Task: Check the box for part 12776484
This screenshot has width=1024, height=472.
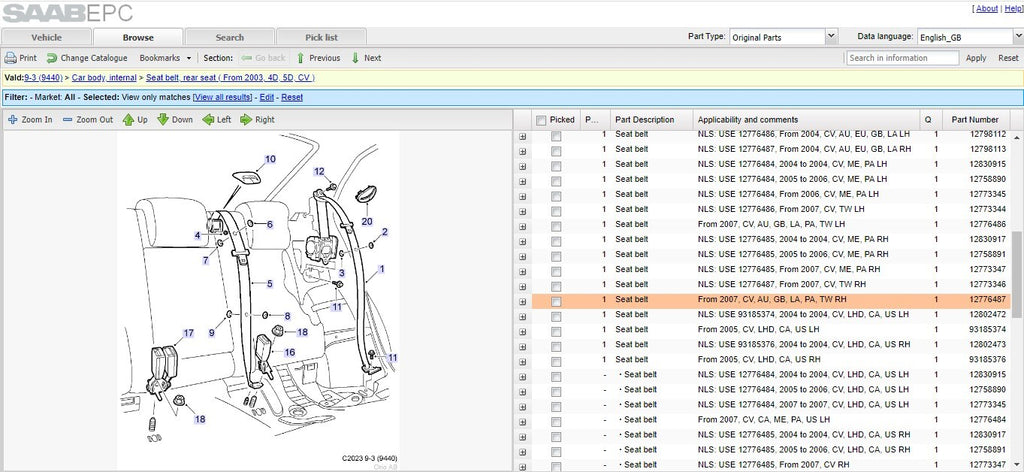Action: 556,422
